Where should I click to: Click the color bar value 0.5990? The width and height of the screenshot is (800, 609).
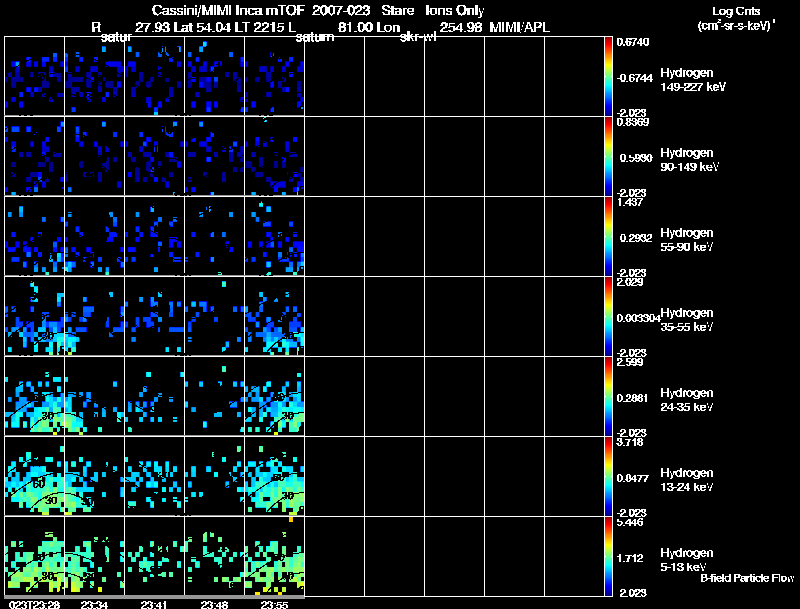pyautogui.click(x=636, y=158)
